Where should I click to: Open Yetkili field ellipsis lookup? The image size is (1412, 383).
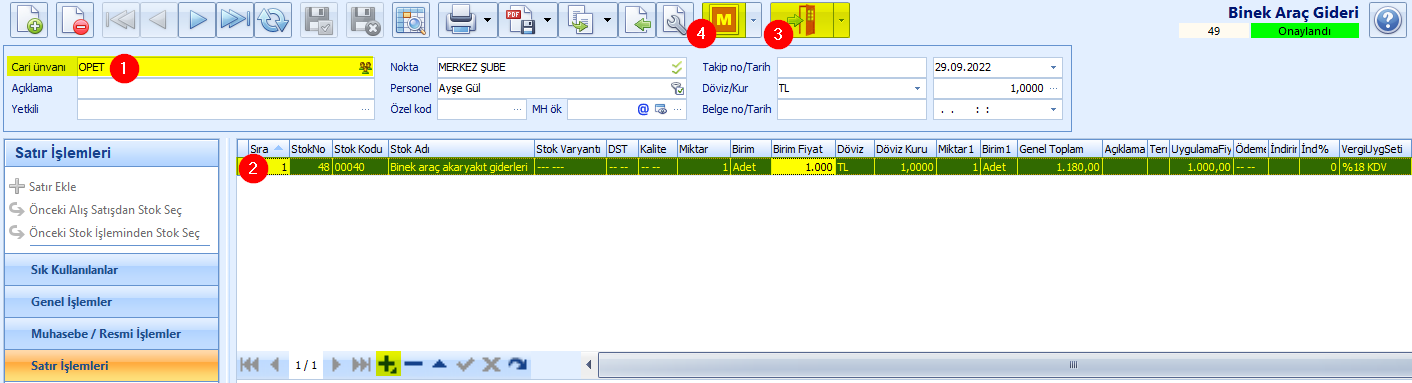click(x=366, y=109)
